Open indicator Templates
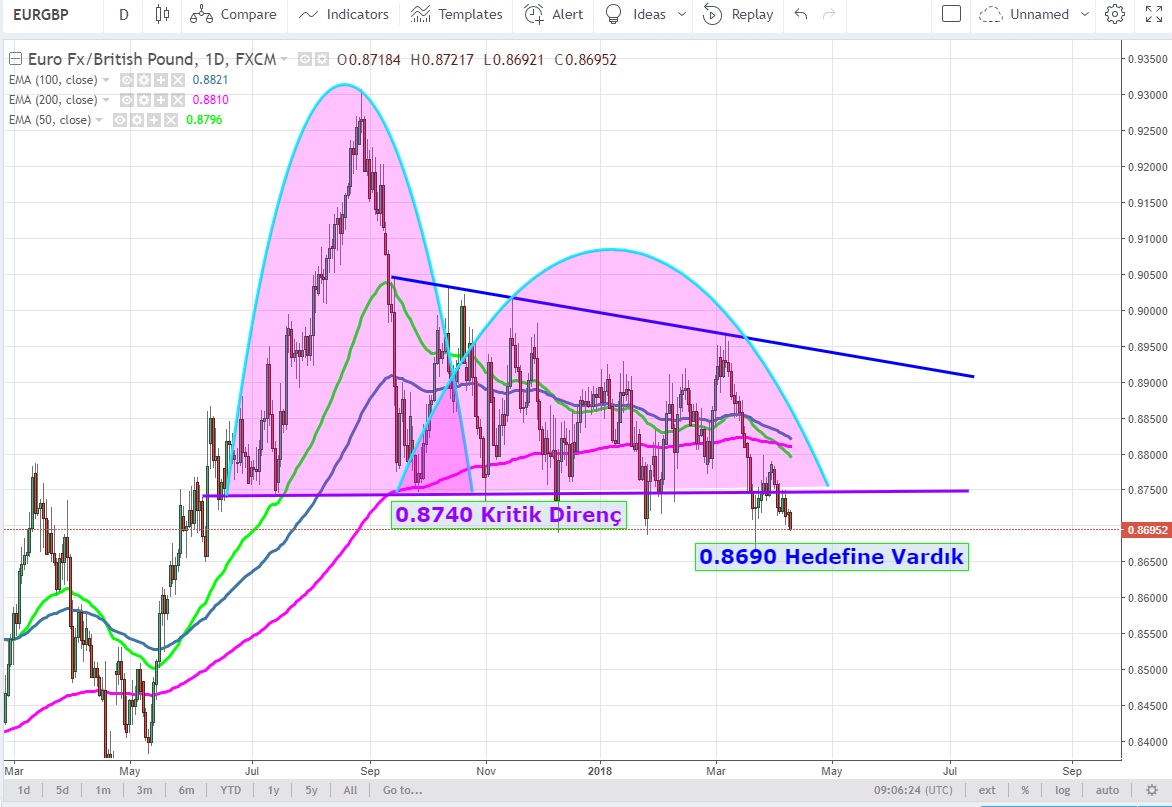 456,14
